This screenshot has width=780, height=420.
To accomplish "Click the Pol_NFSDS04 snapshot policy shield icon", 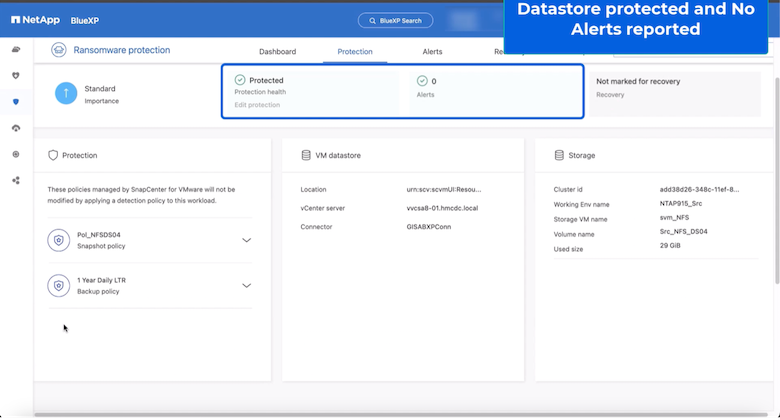I will 59,240.
